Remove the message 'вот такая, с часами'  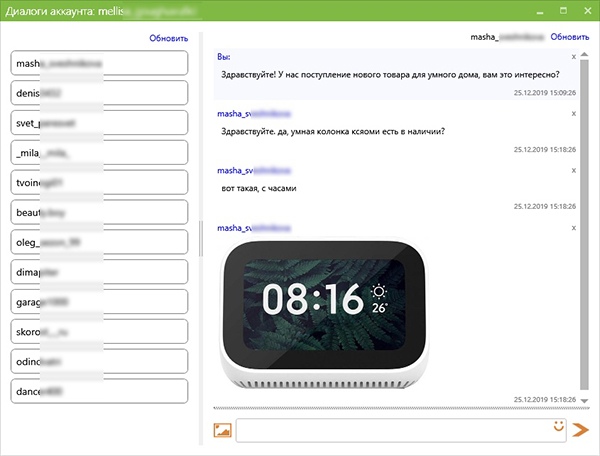tap(573, 170)
